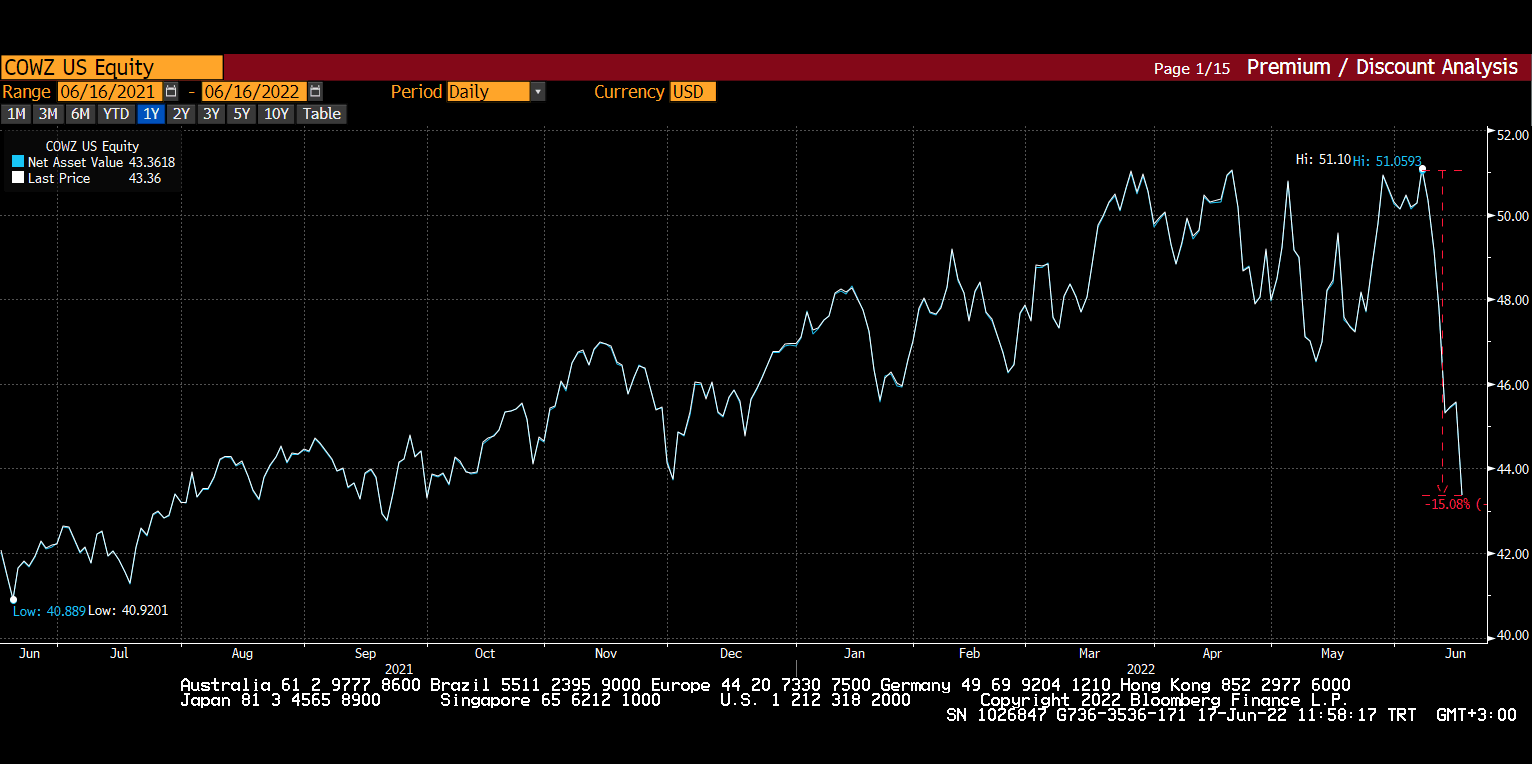The image size is (1532, 764).
Task: Choose the YTD range tab
Action: tap(117, 114)
